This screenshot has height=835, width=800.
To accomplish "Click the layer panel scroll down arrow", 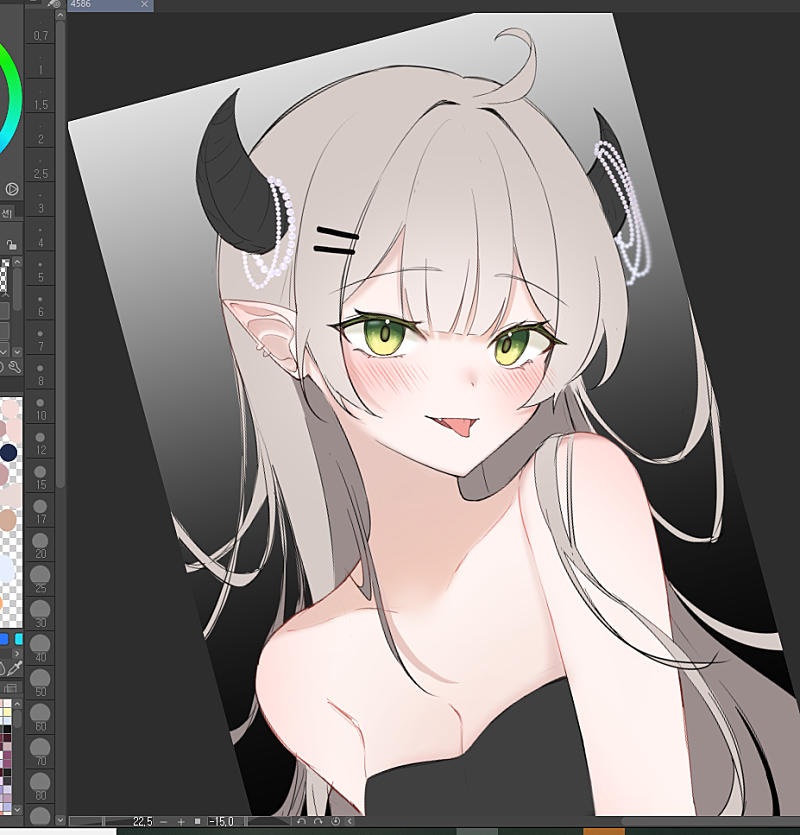I will tap(17, 352).
